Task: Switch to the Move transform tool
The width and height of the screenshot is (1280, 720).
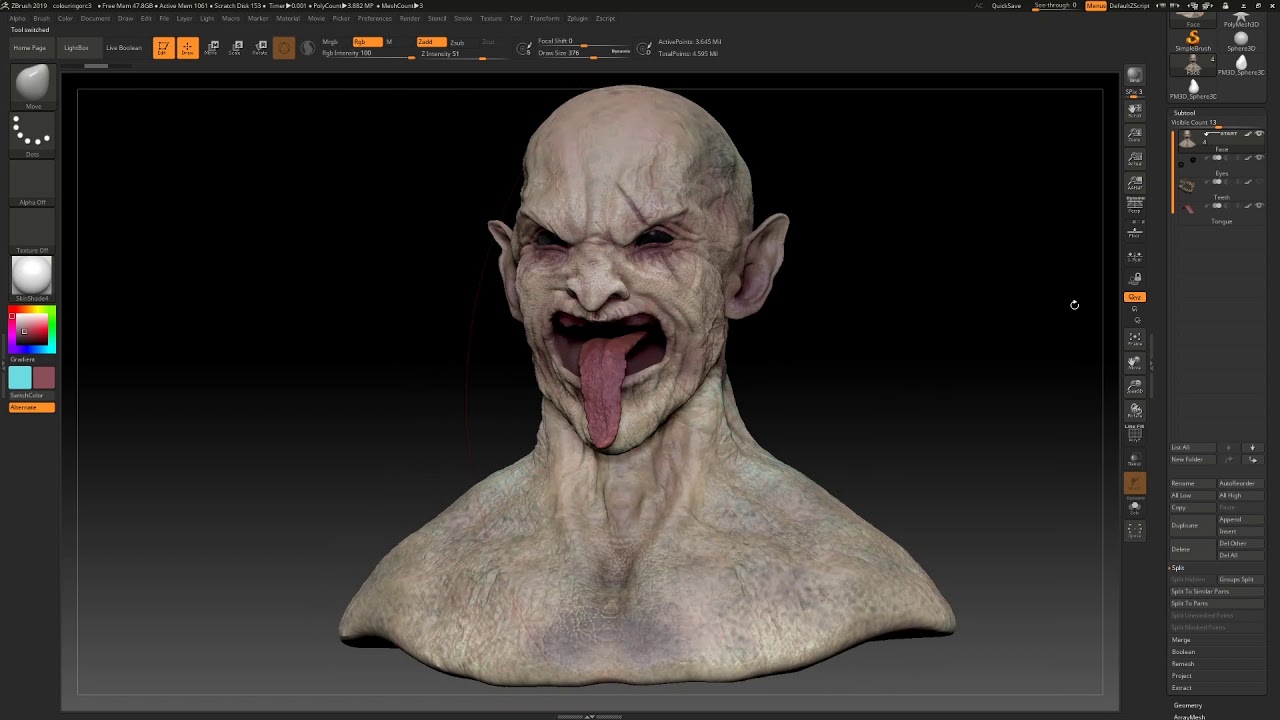Action: pyautogui.click(x=212, y=48)
